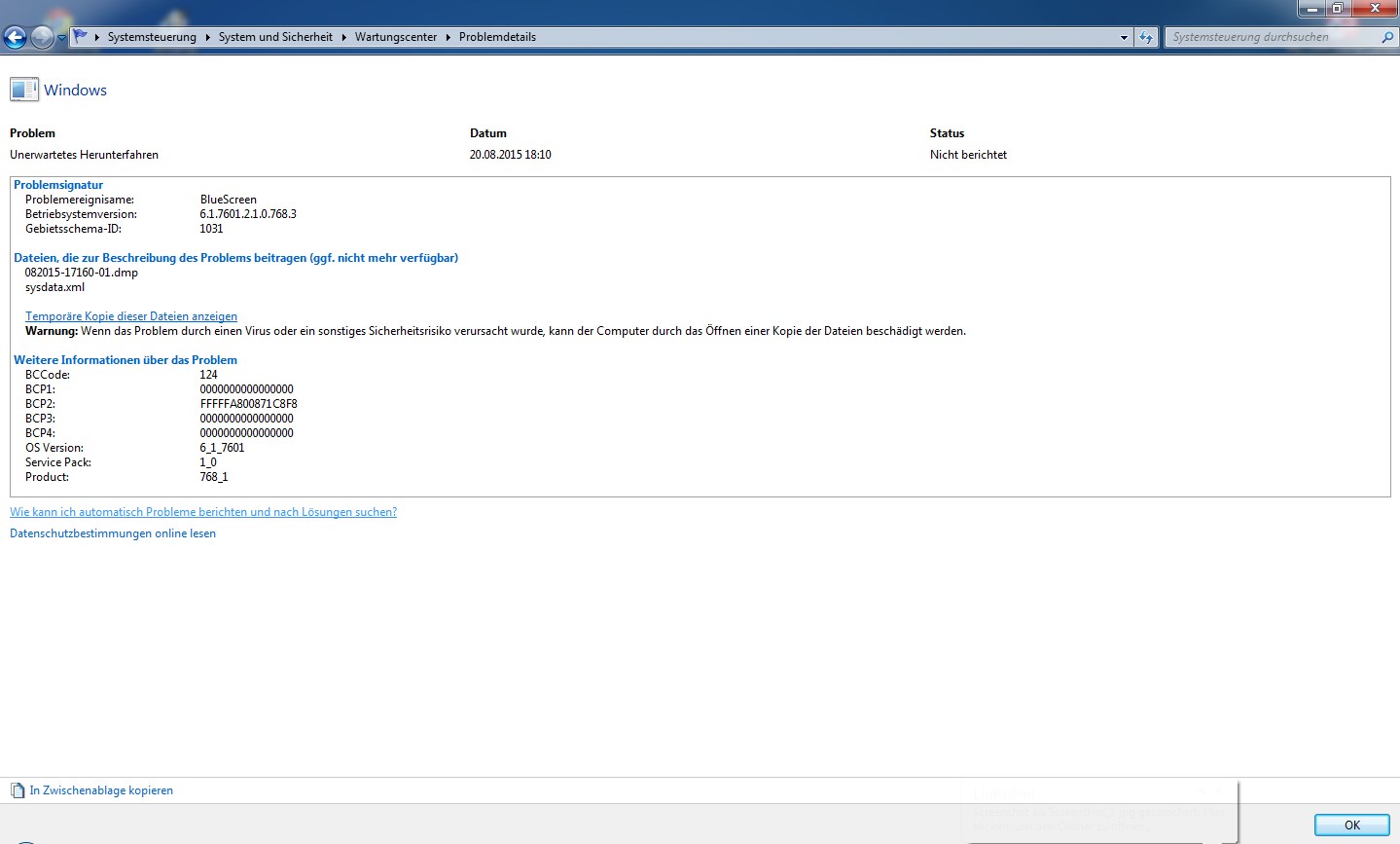Click Service Pack value 1_0
The height and width of the screenshot is (844, 1400).
(x=208, y=462)
